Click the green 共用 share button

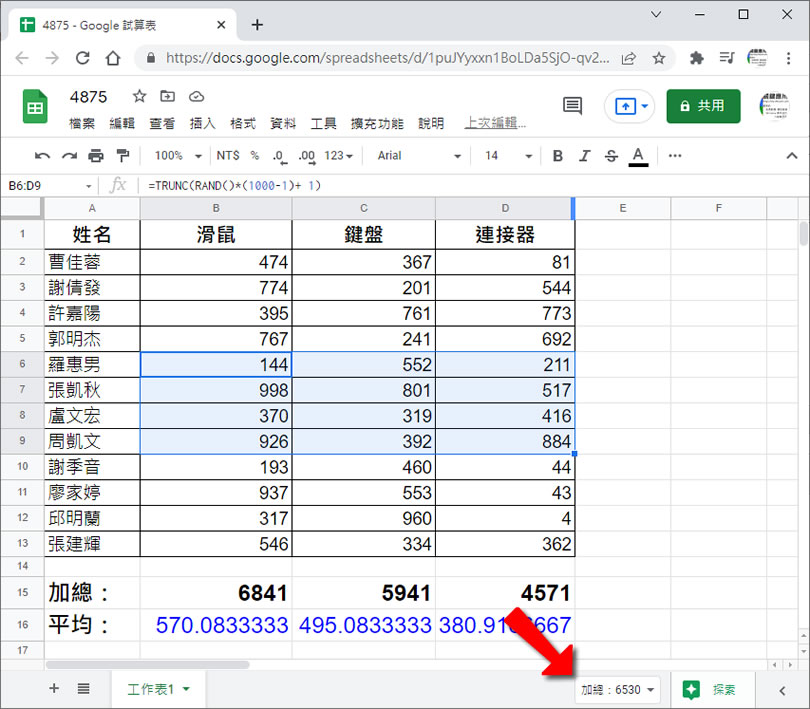pos(703,106)
